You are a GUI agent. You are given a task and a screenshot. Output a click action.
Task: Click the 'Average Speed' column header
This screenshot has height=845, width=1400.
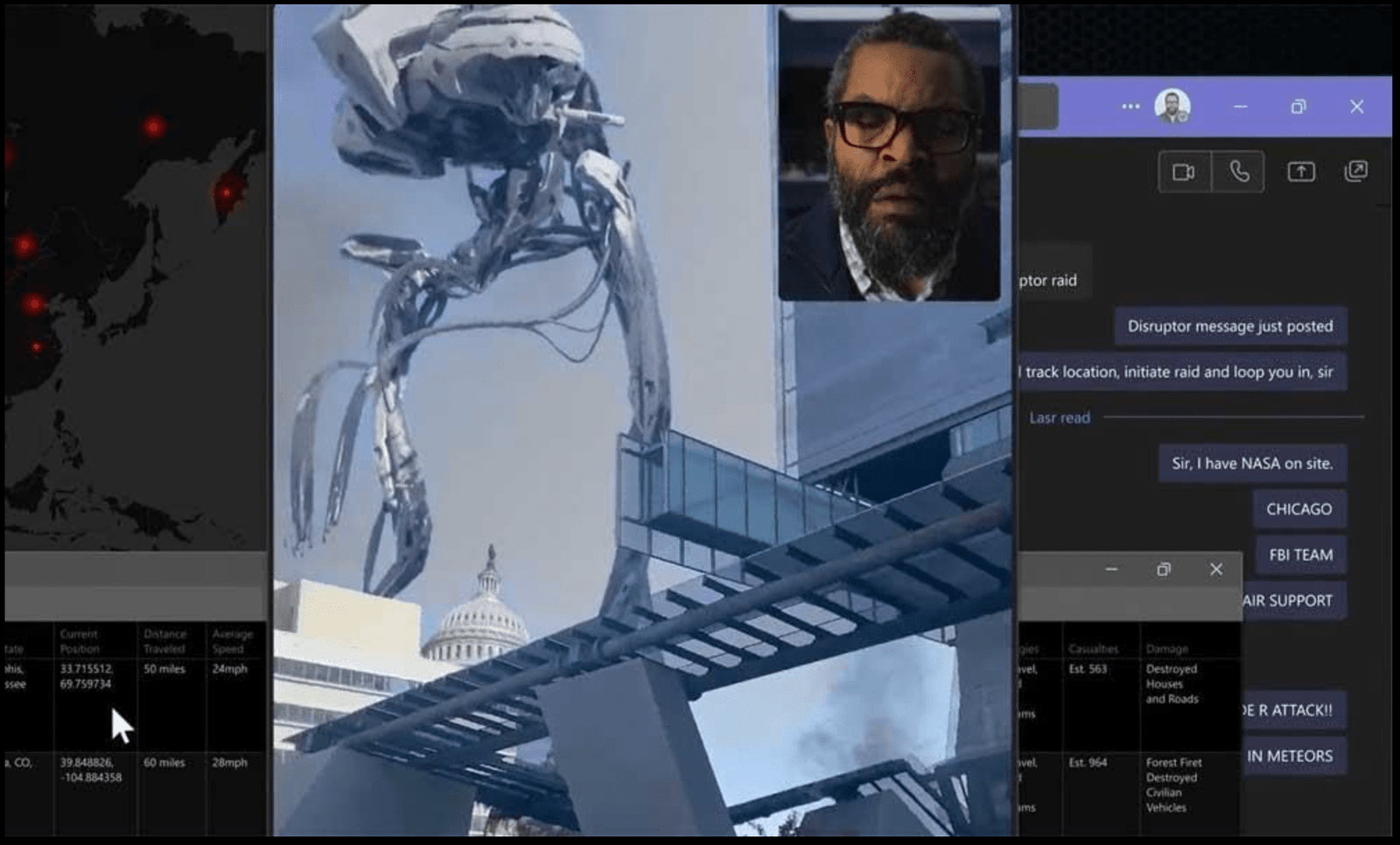pos(232,641)
